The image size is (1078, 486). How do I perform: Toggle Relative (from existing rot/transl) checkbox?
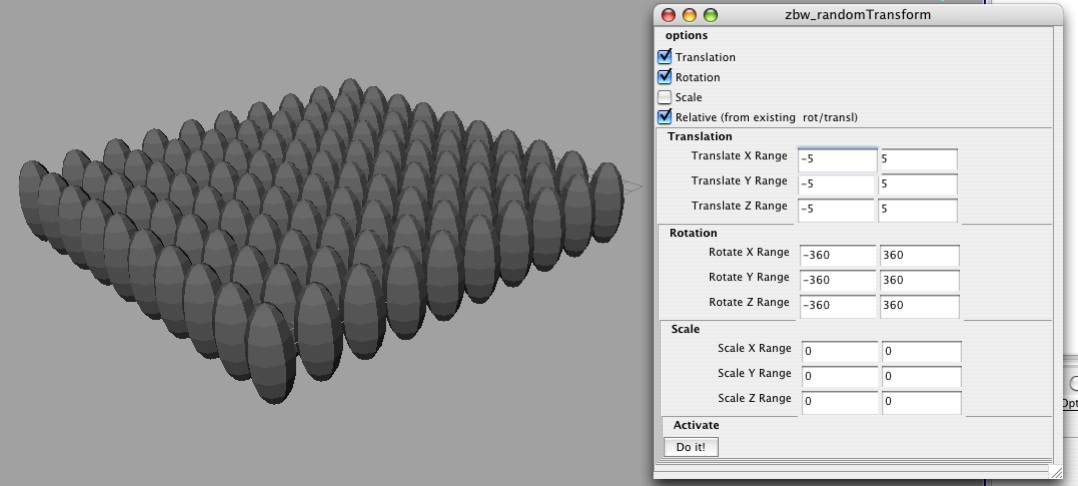tap(665, 117)
